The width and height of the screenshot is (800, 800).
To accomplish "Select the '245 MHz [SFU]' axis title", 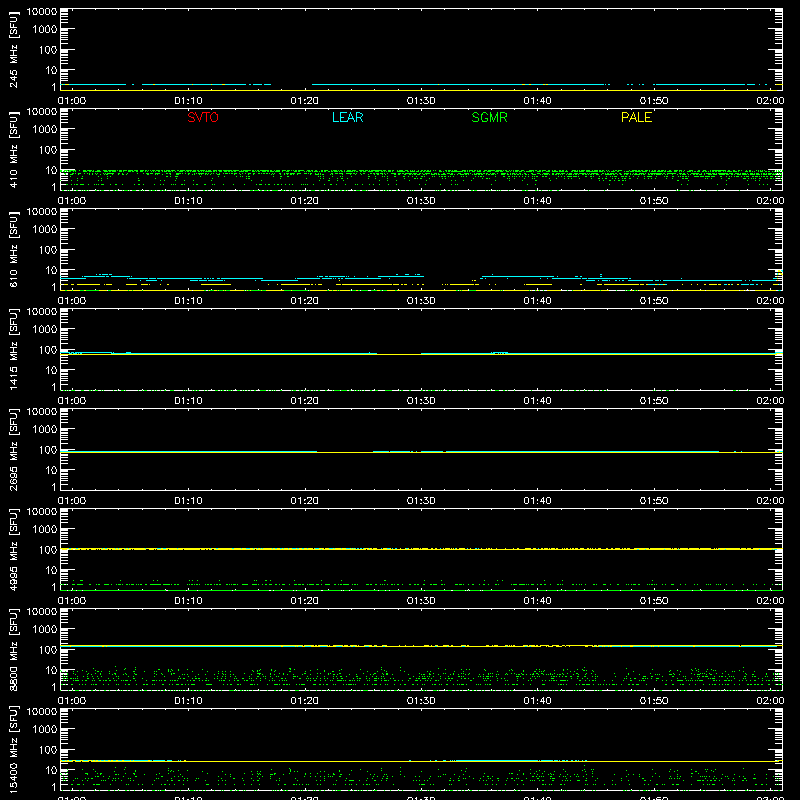I will 13,50.
